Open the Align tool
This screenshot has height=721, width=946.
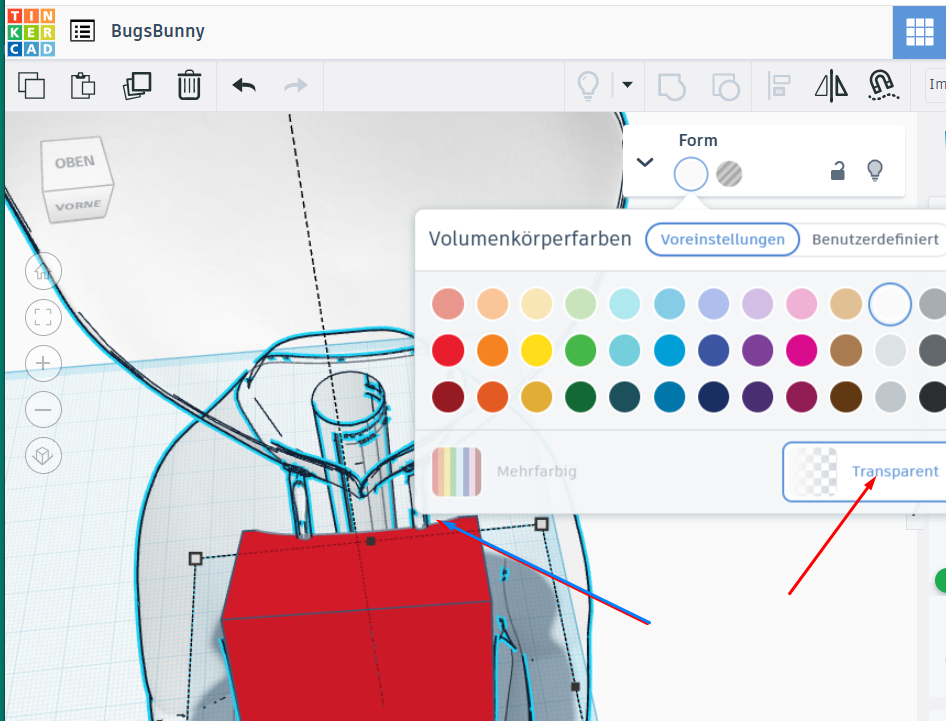[779, 86]
